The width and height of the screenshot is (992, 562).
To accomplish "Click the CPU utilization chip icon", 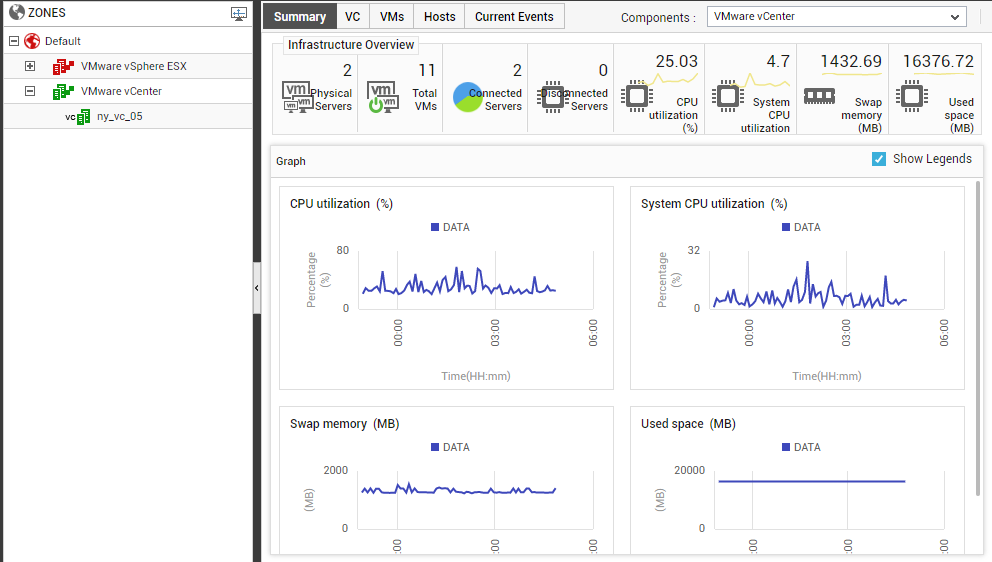I will (x=637, y=96).
